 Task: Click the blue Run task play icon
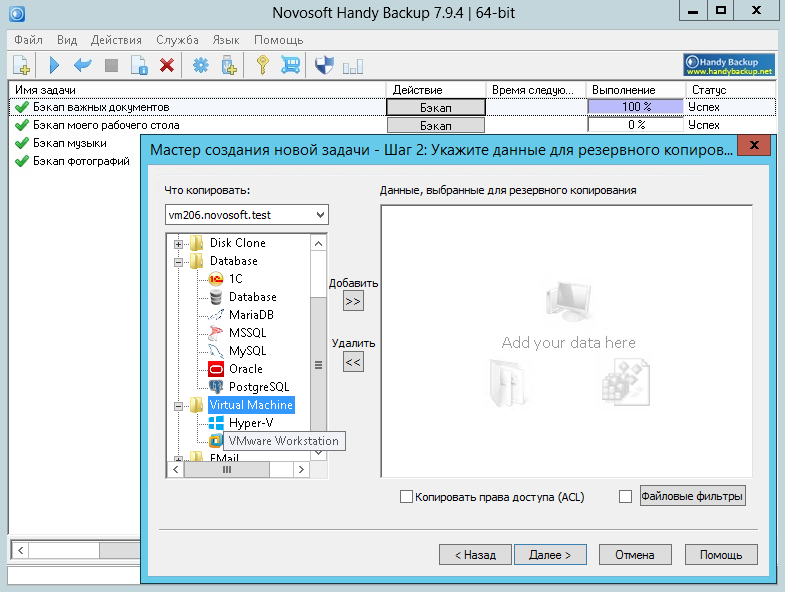55,65
